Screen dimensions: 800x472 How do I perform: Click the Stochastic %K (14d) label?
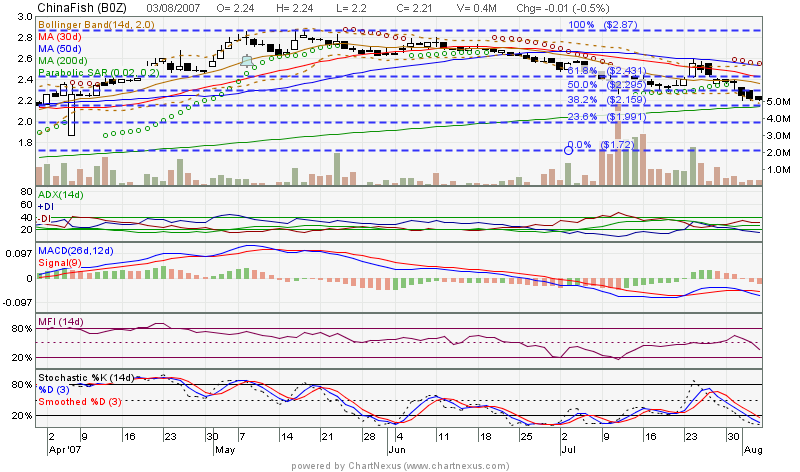pyautogui.click(x=87, y=377)
